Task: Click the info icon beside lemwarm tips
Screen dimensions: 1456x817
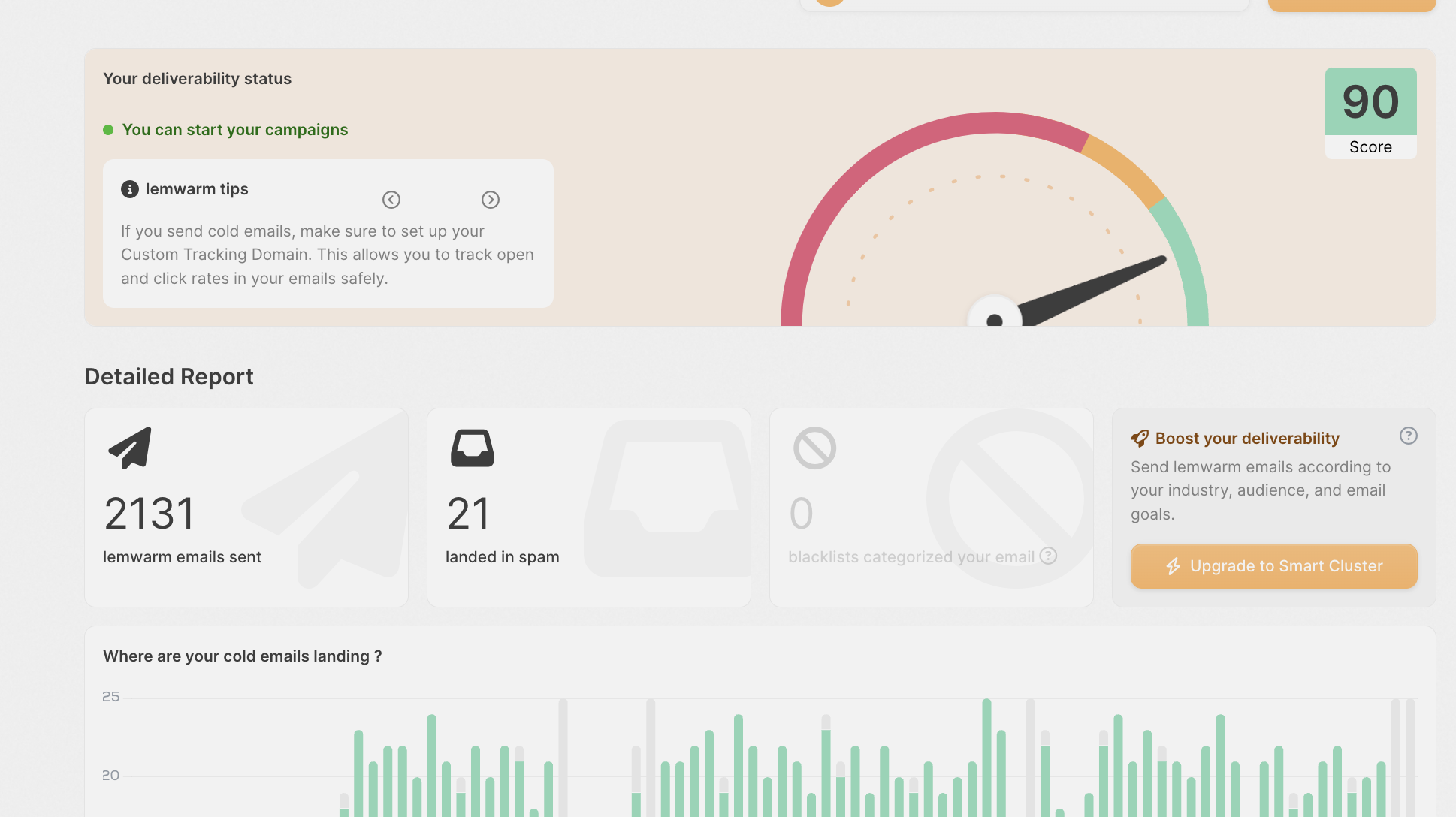Action: (130, 189)
